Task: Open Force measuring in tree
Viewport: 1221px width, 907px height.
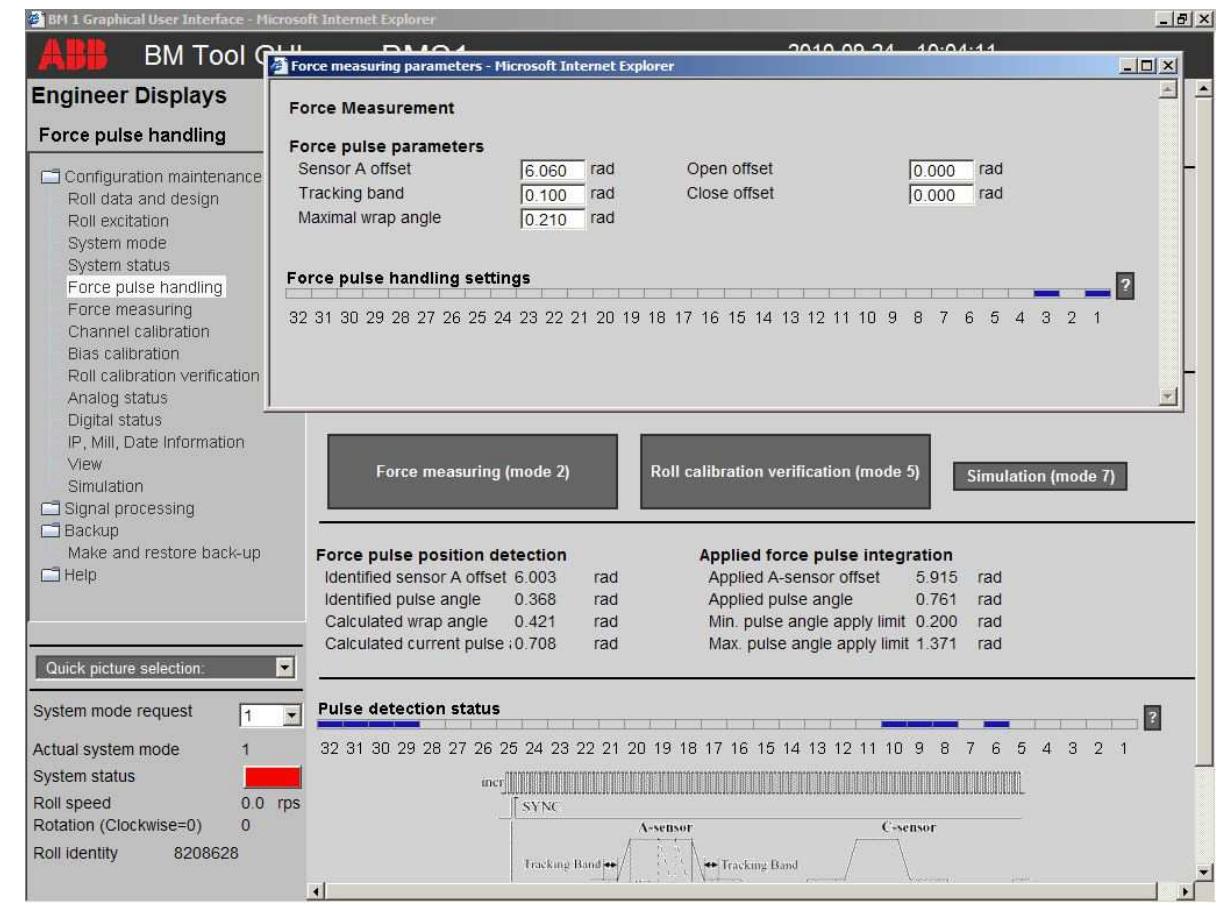Action: [x=130, y=309]
